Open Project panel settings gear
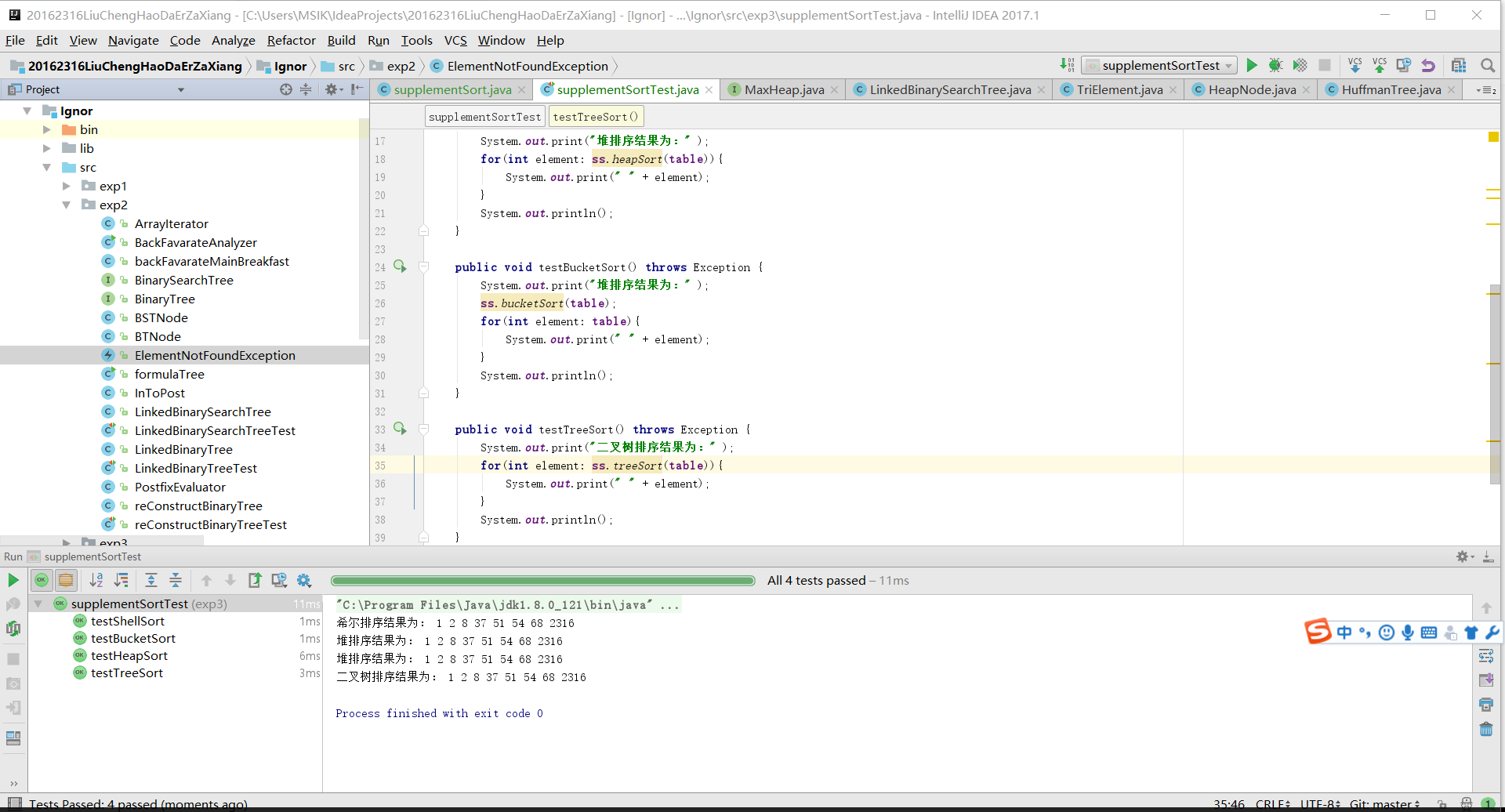Viewport: 1505px width, 812px height. click(333, 89)
